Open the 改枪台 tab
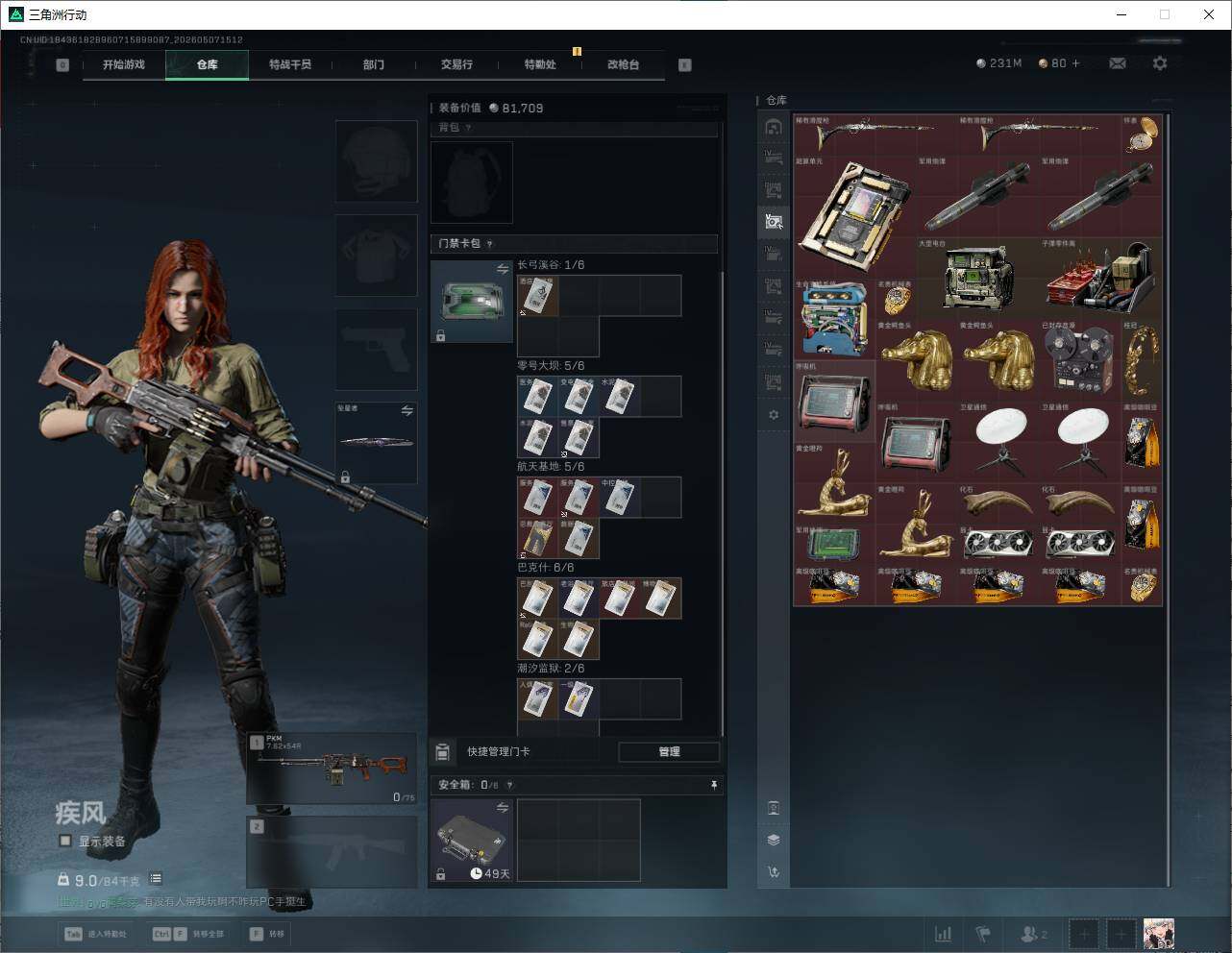Image resolution: width=1232 pixels, height=953 pixels. click(623, 64)
